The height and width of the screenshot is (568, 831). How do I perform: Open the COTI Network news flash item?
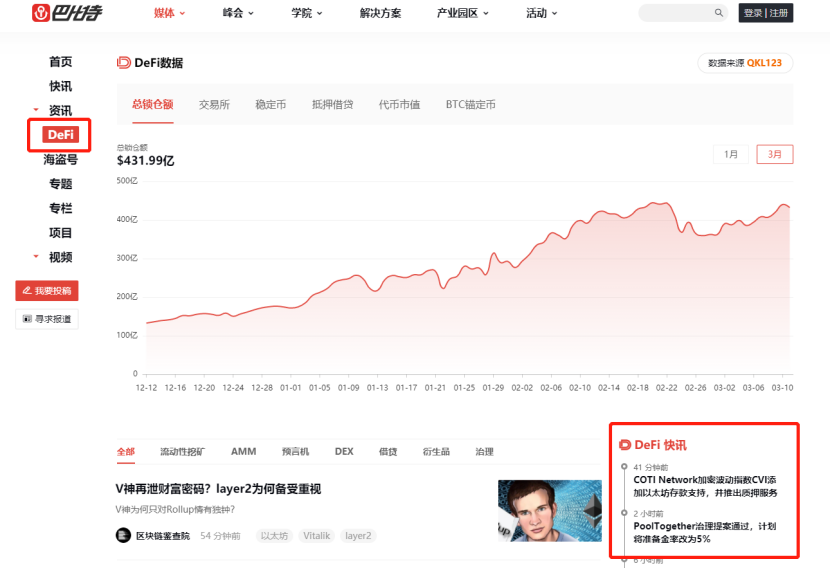pos(705,486)
